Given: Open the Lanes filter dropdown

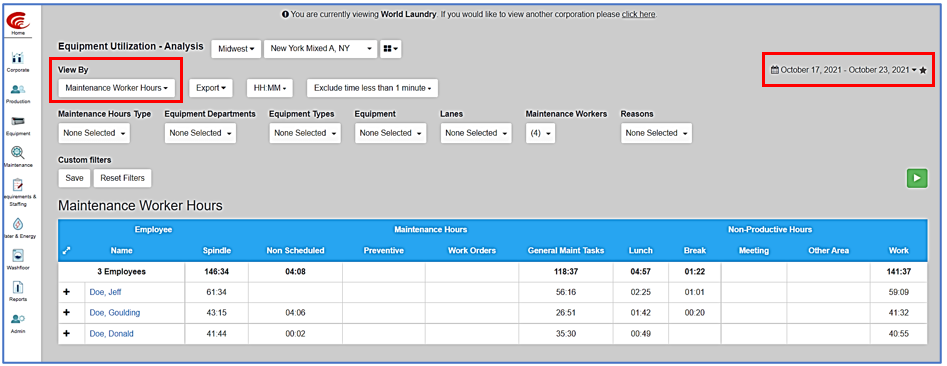Looking at the screenshot, I should coord(476,133).
